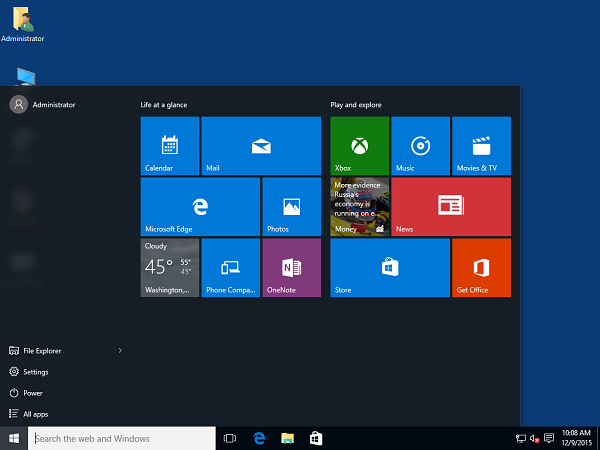The height and width of the screenshot is (450, 600).
Task: Click the Life at a glance group header
Action: [164, 105]
